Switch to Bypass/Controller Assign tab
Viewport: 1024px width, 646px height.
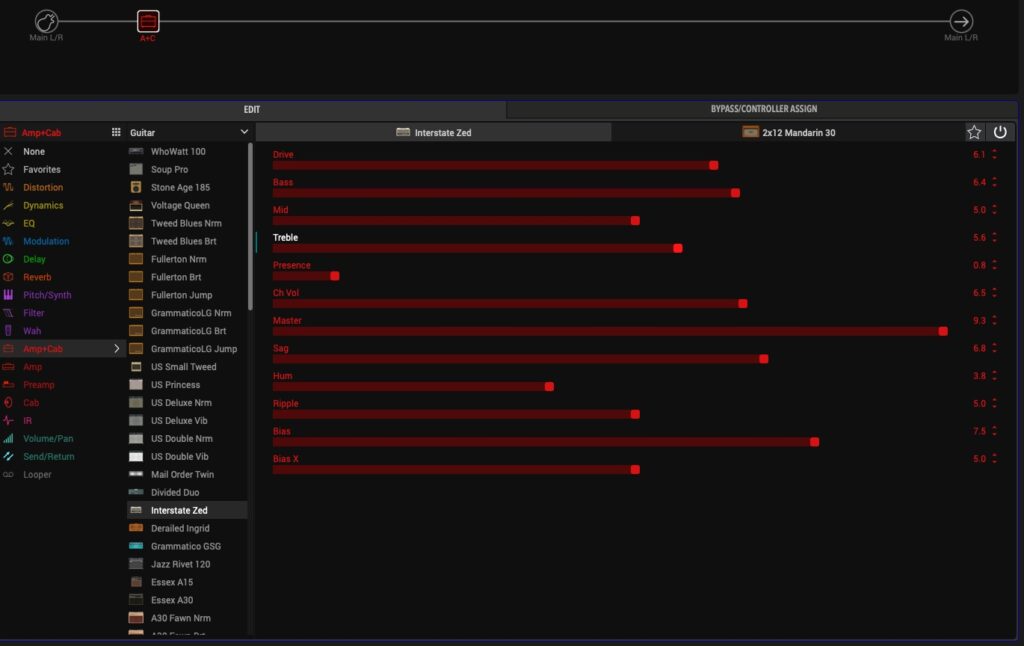763,109
